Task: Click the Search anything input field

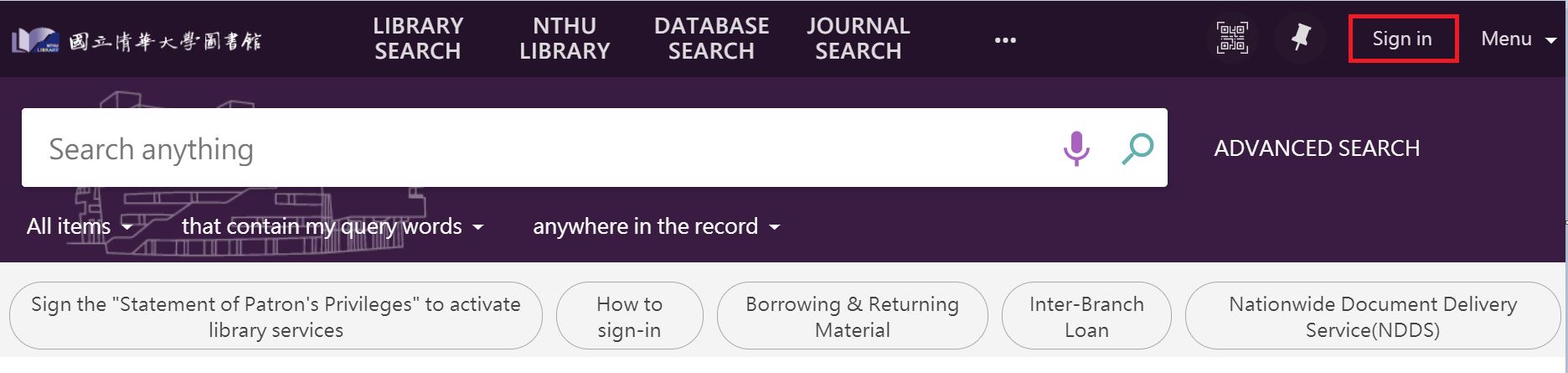Action: (536, 148)
